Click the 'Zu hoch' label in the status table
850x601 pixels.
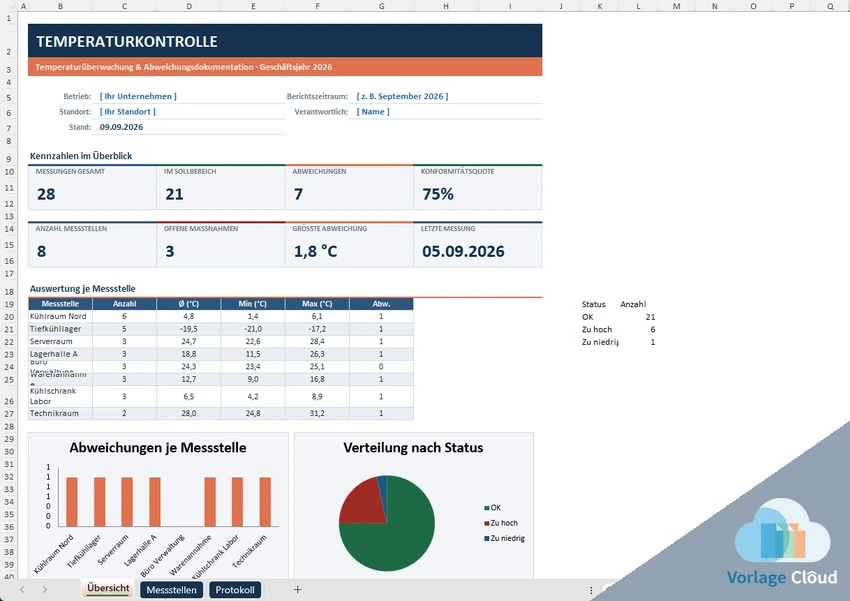click(597, 329)
